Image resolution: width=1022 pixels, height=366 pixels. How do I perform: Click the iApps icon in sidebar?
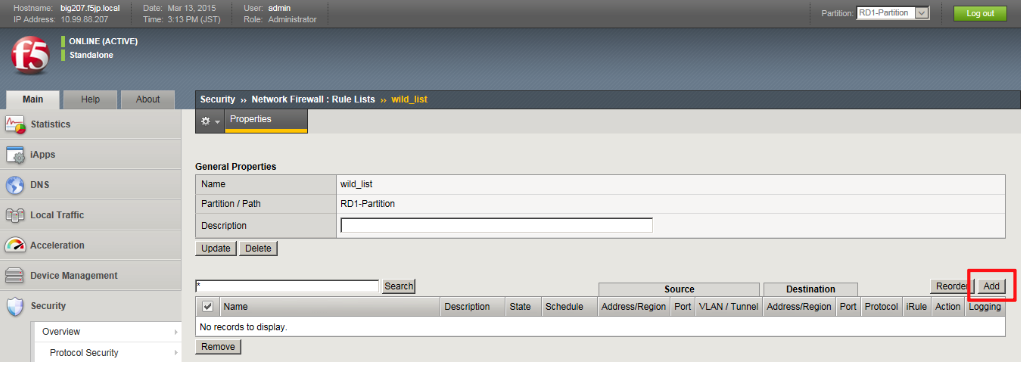click(15, 155)
